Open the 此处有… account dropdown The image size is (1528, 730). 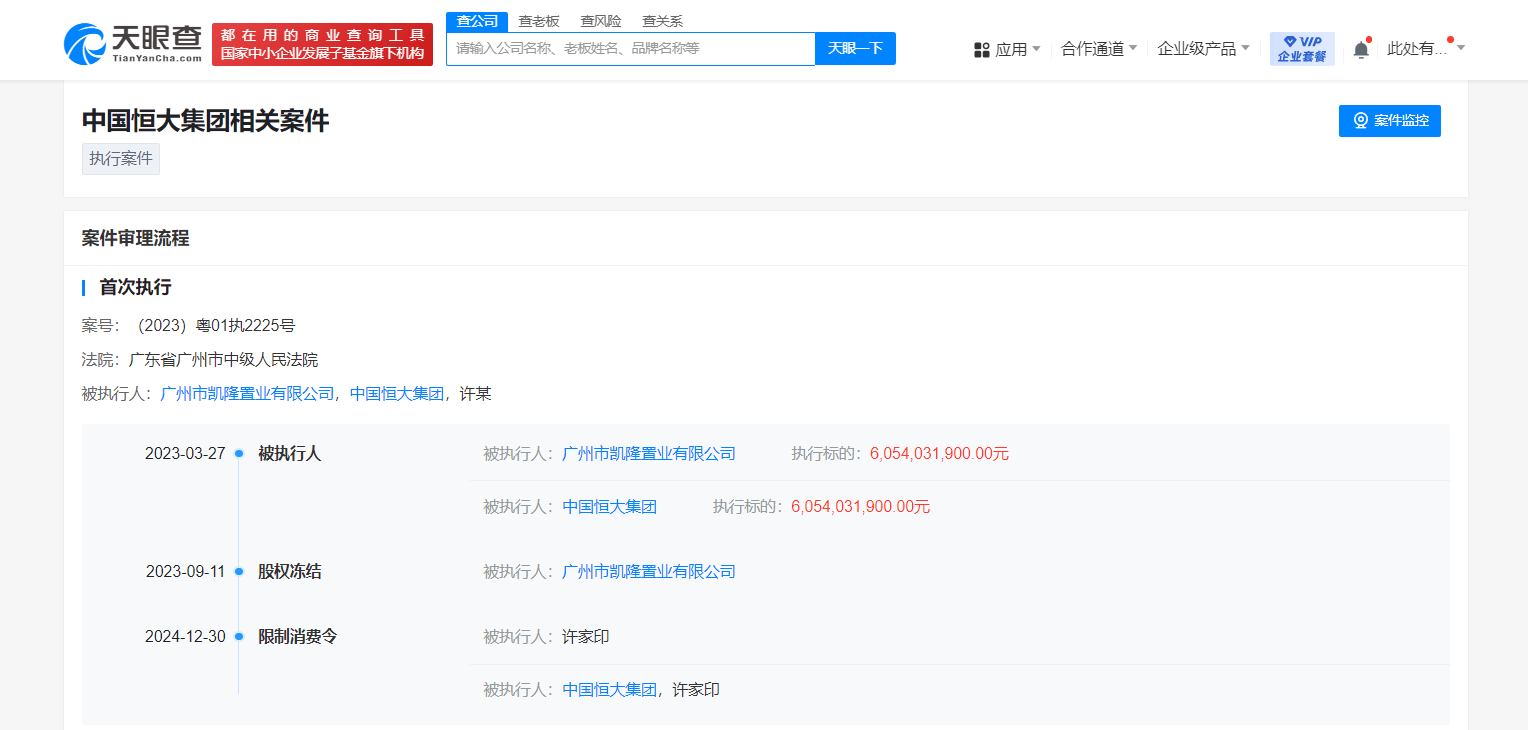click(1426, 48)
